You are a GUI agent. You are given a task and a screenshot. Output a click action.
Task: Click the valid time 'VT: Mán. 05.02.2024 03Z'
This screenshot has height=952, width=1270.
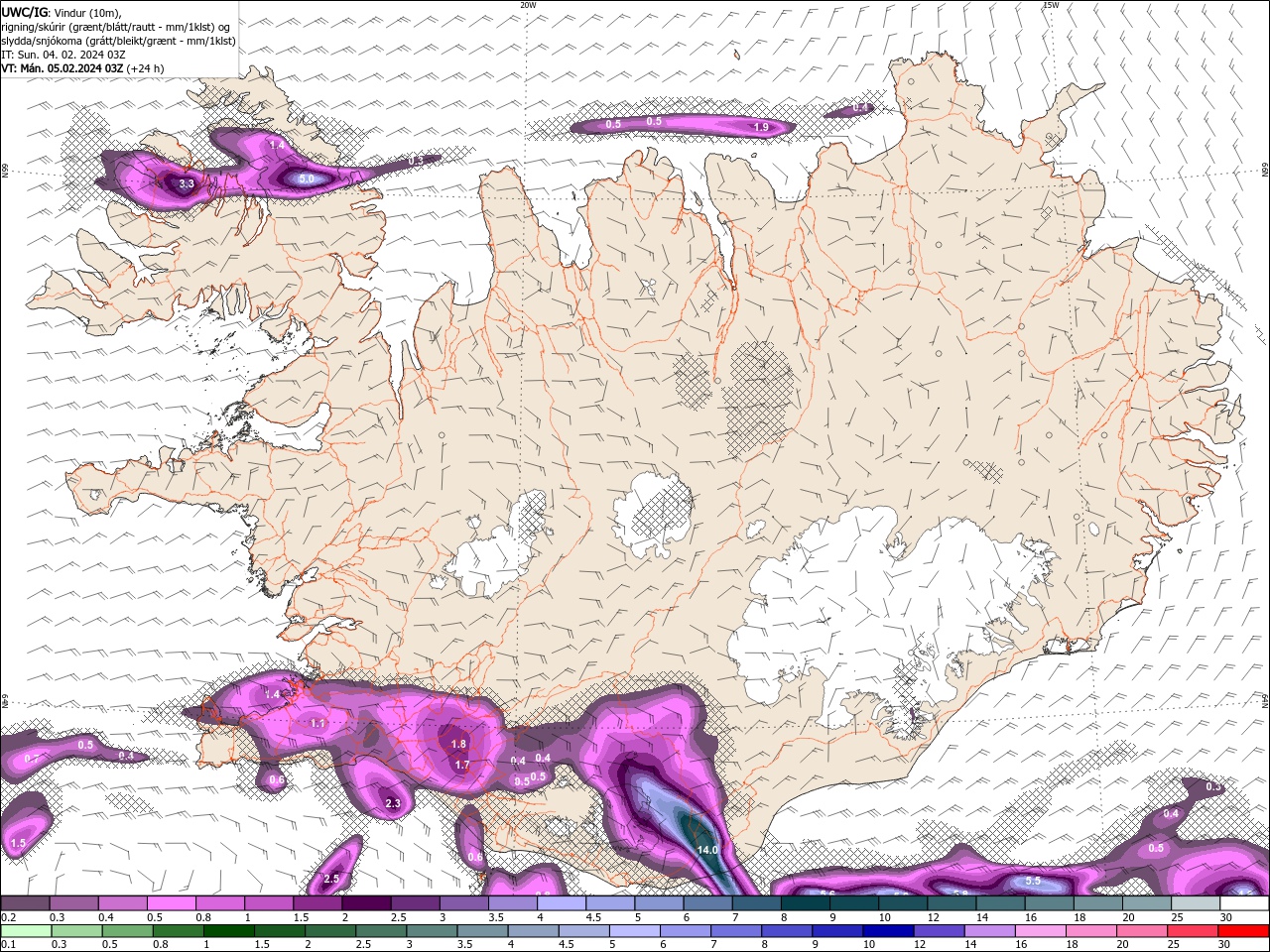coord(62,68)
